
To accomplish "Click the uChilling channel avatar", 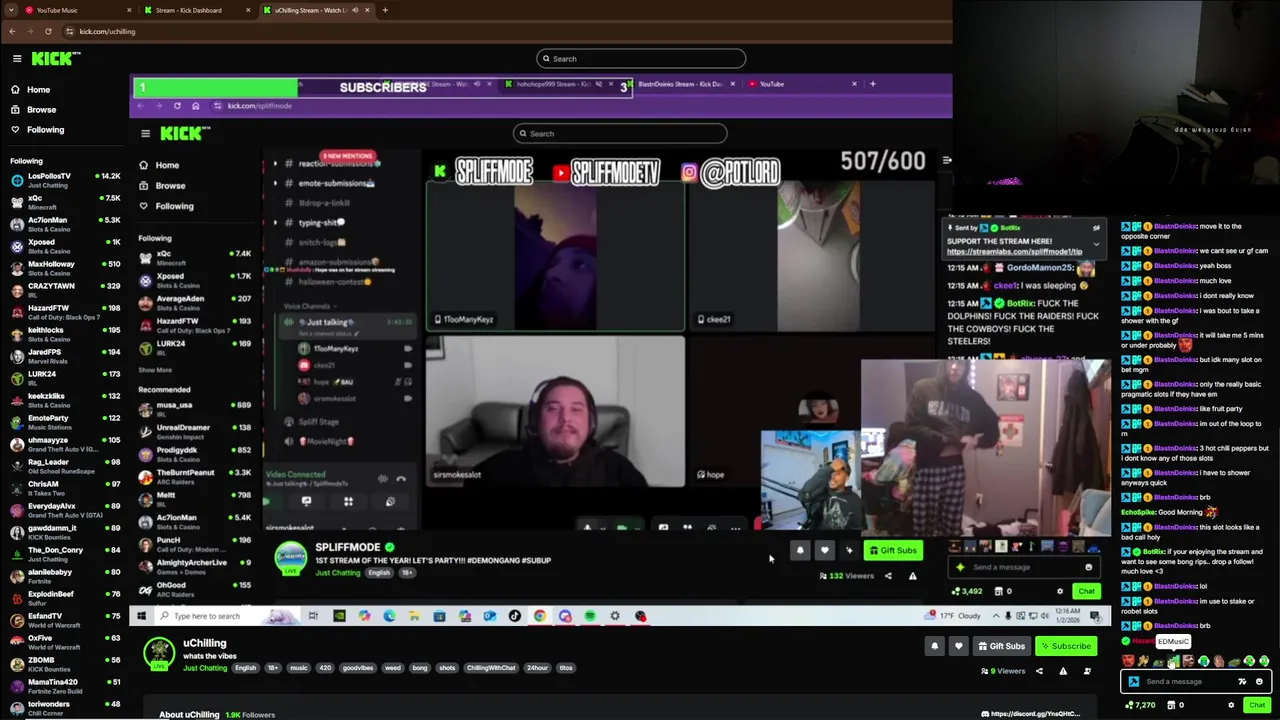I will click(159, 653).
